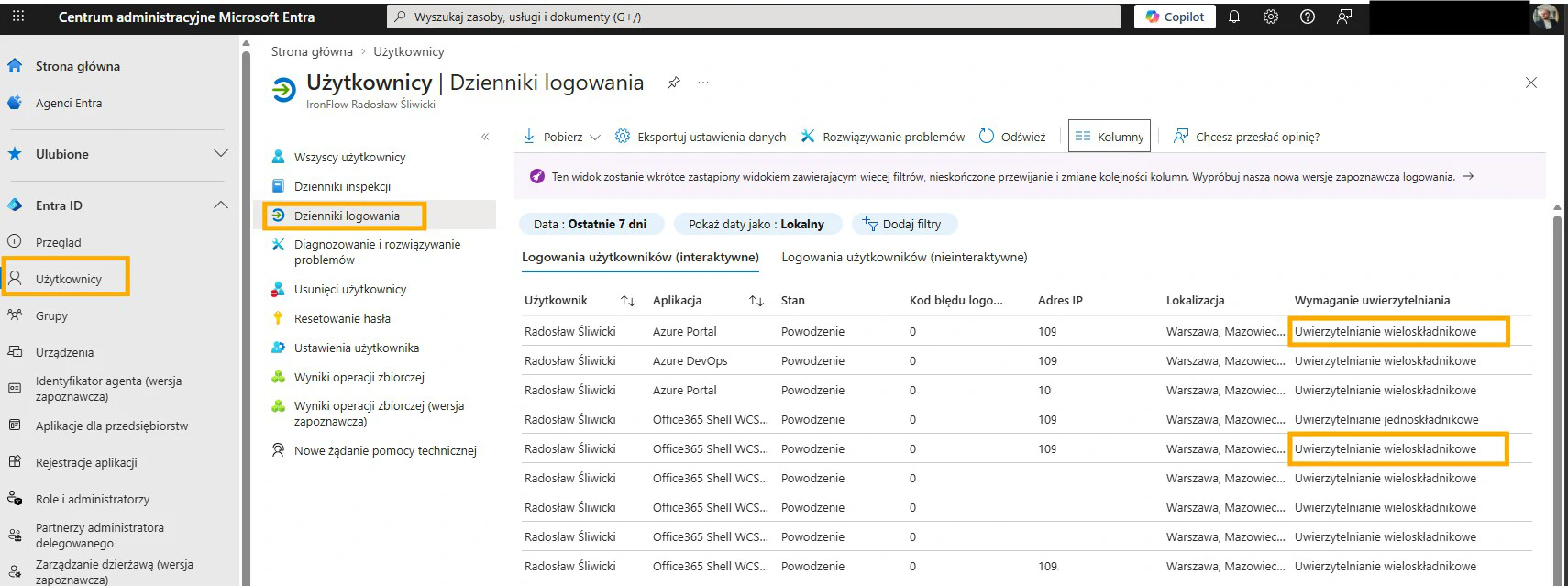Screen dimensions: 1568x586
Task: Open the help question mark icon
Action: 1308,17
